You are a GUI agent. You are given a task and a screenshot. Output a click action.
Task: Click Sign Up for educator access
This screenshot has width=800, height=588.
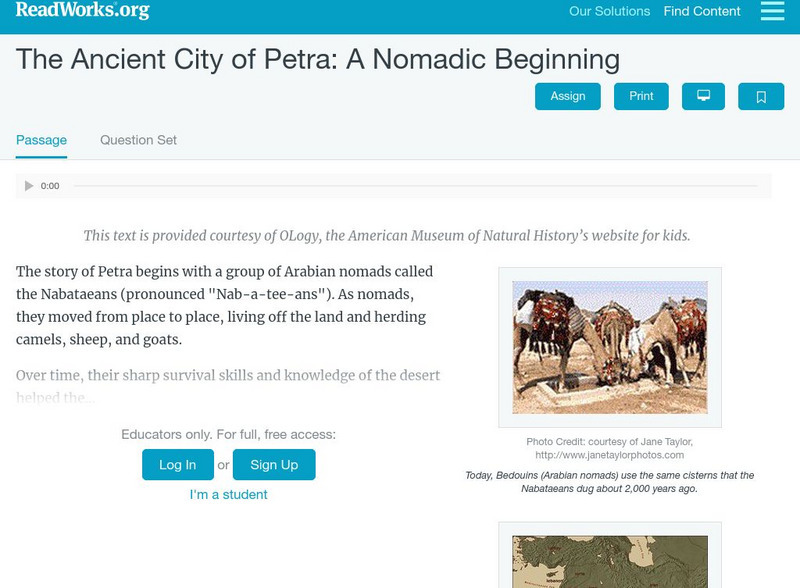273,464
